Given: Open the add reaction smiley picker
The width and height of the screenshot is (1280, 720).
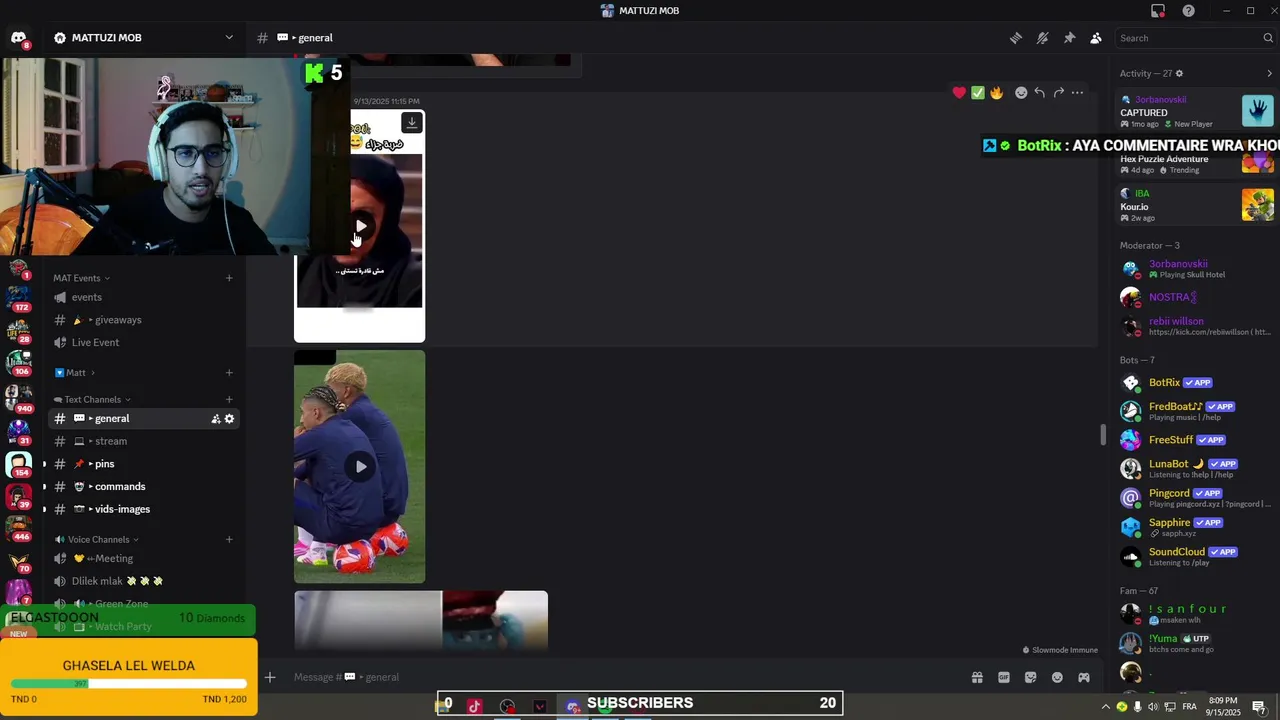Looking at the screenshot, I should pyautogui.click(x=1021, y=93).
